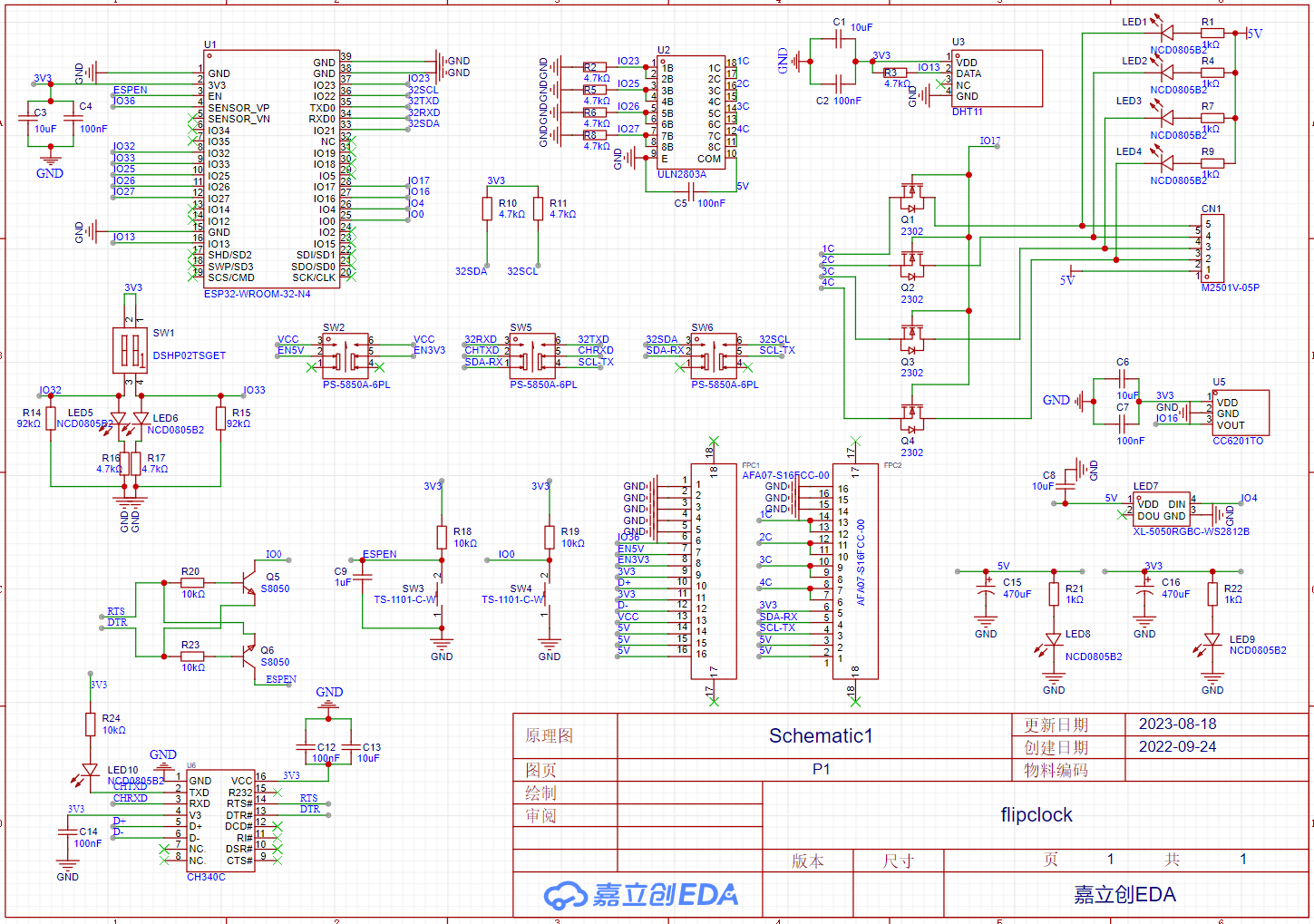The height and width of the screenshot is (924, 1314).
Task: Click the SW1 DIP switch symbol
Action: [130, 350]
